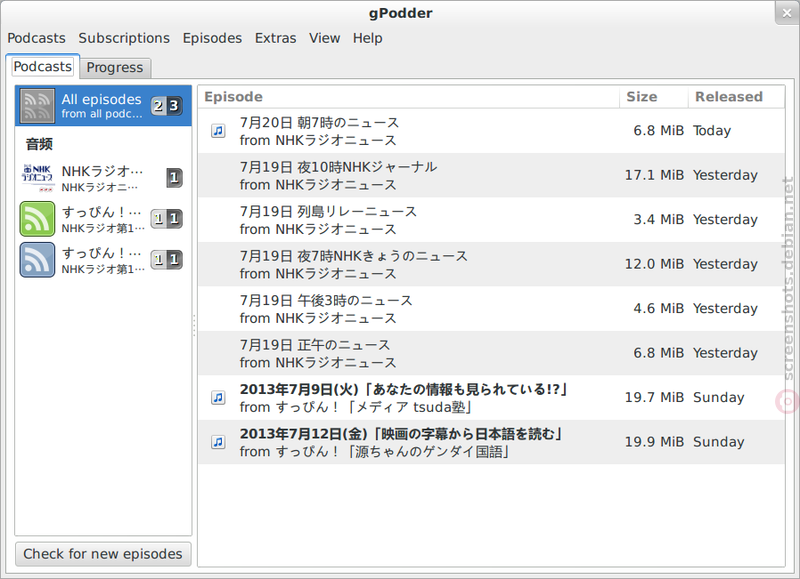Close the gPodder window
The width and height of the screenshot is (800, 579).
[x=787, y=12]
